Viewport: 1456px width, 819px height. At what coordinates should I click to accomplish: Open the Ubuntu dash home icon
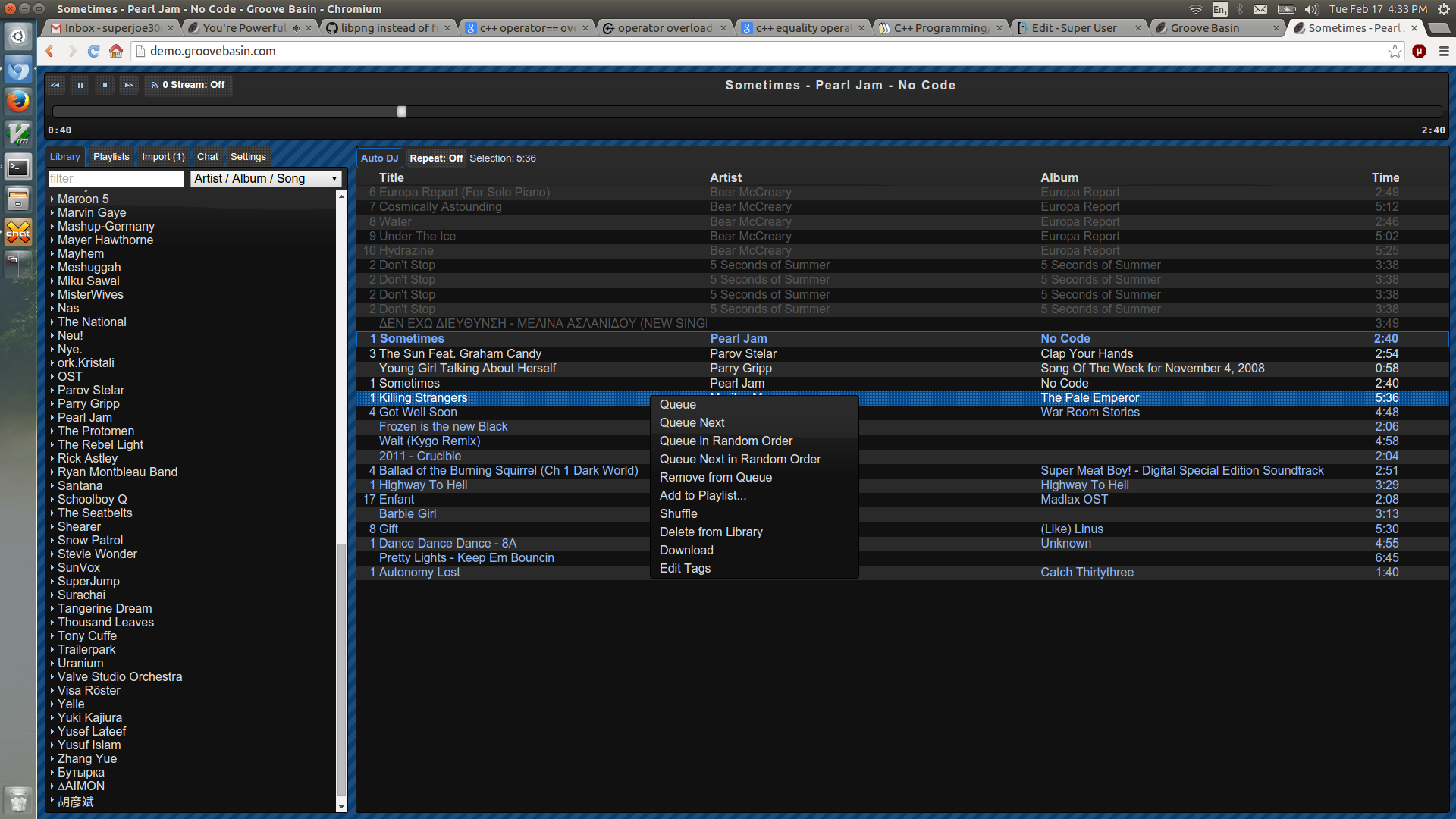pos(18,36)
